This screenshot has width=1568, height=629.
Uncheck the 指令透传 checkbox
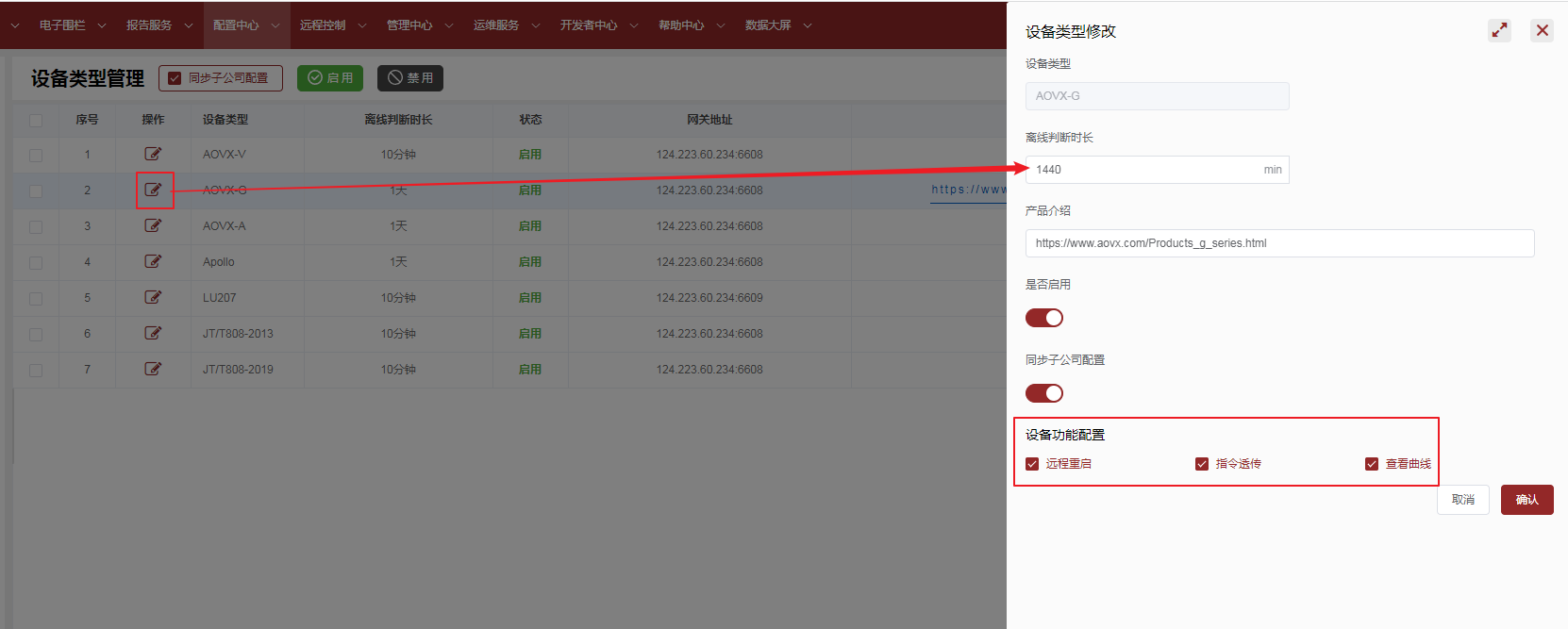pyautogui.click(x=1202, y=464)
